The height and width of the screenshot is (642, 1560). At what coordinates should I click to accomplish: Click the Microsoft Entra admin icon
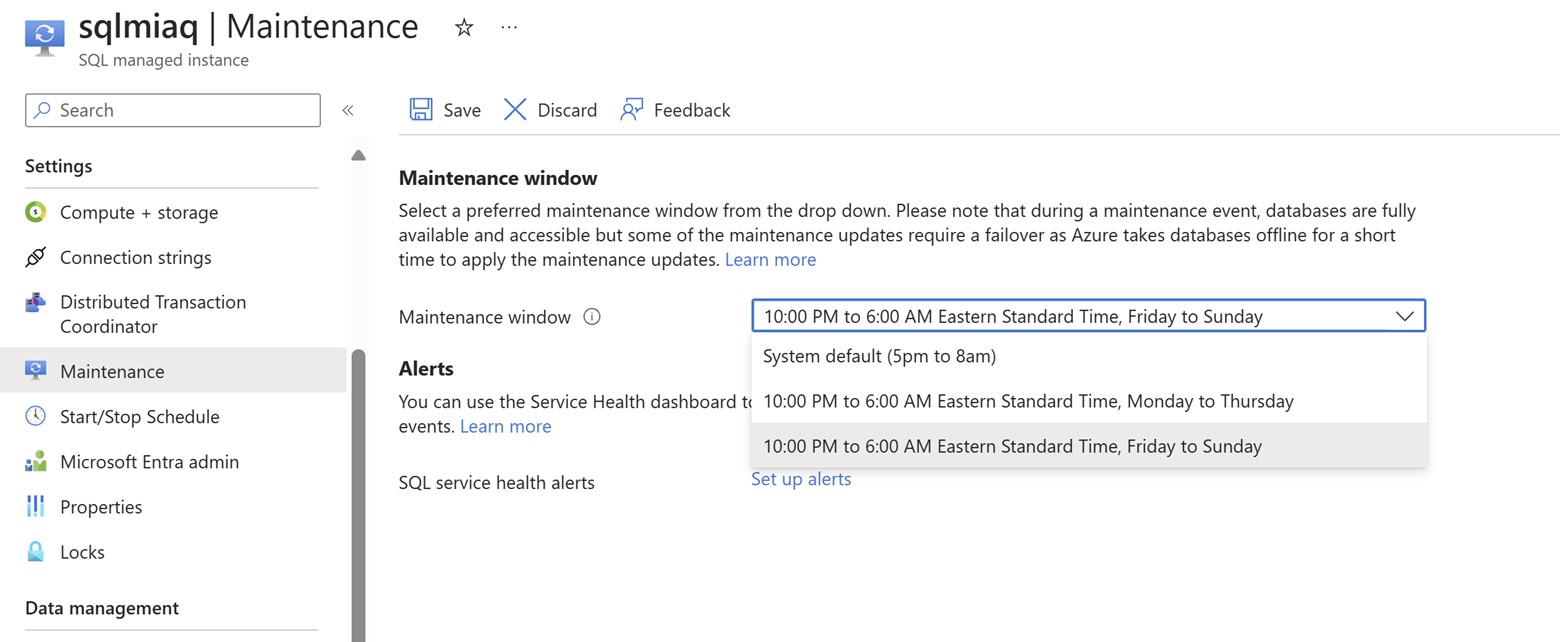click(35, 461)
